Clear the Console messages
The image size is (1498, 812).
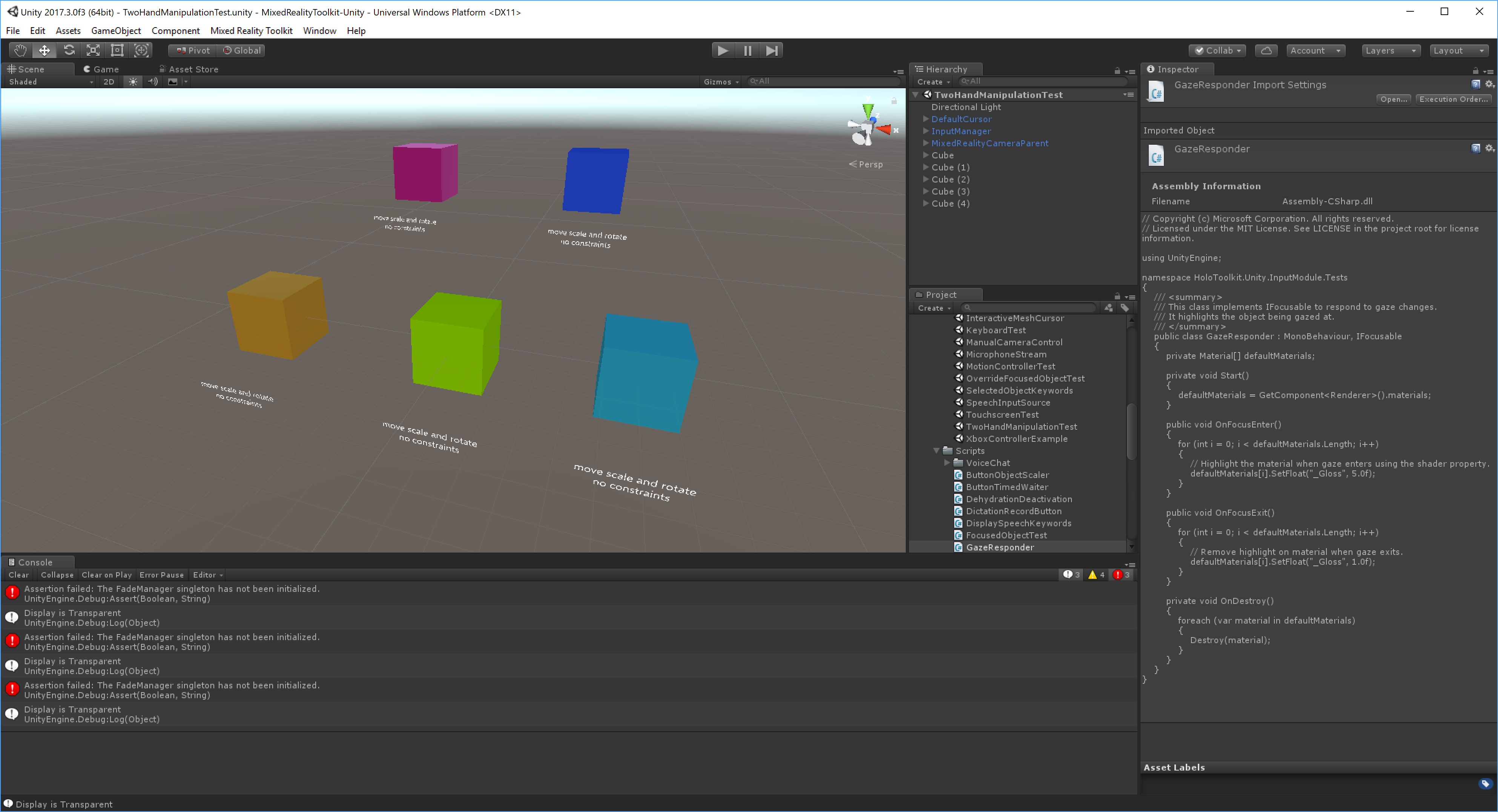[x=18, y=575]
